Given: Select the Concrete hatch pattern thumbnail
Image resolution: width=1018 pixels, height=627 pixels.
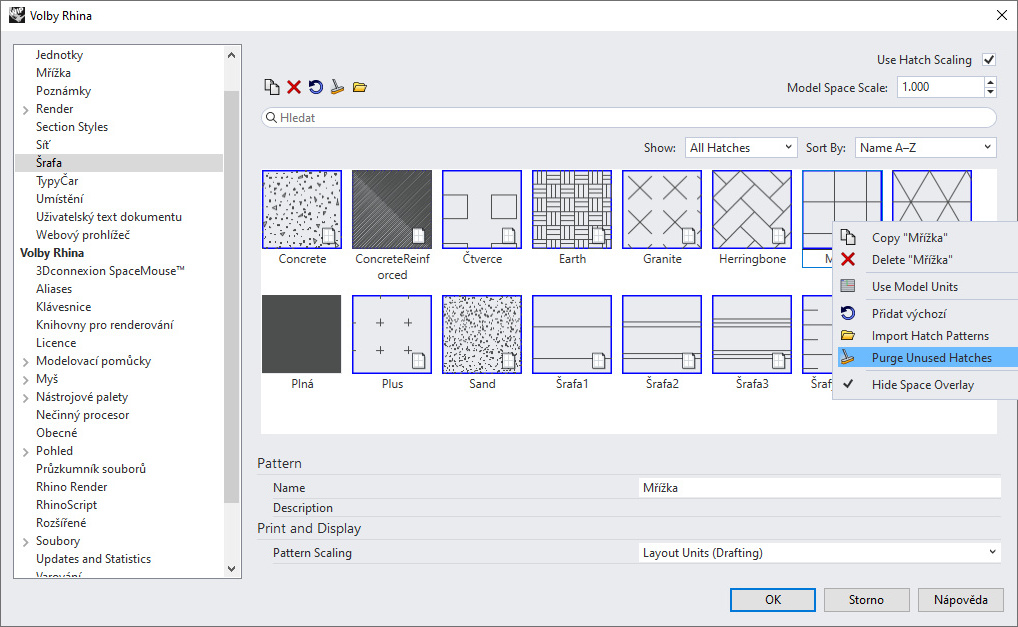Looking at the screenshot, I should coord(302,209).
